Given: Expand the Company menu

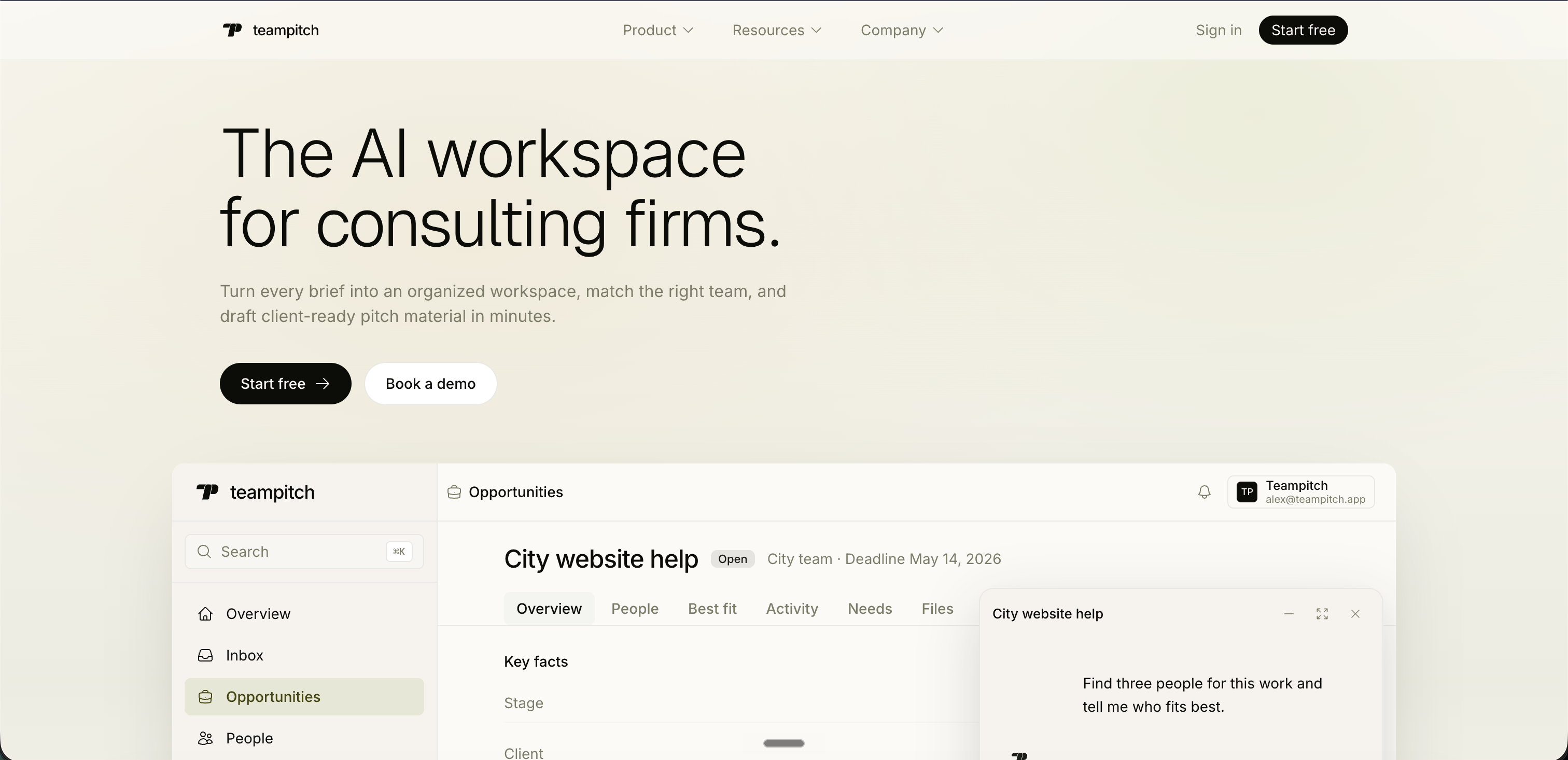Looking at the screenshot, I should tap(902, 30).
